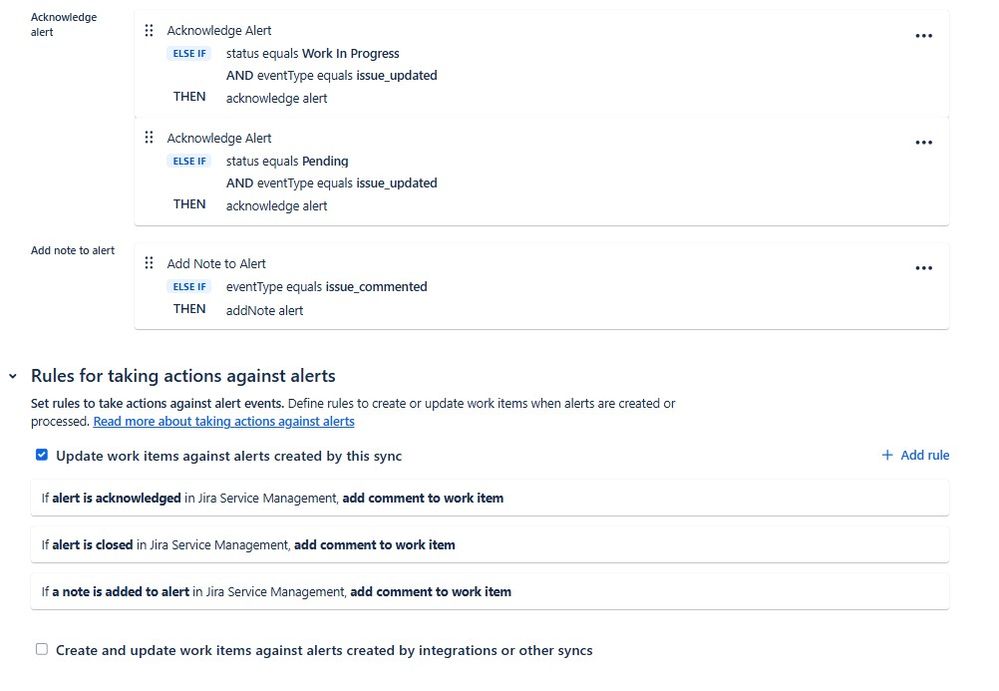Image resolution: width=999 pixels, height=691 pixels.
Task: Uncheck Update work items against alerts checkbox
Action: pyautogui.click(x=41, y=455)
